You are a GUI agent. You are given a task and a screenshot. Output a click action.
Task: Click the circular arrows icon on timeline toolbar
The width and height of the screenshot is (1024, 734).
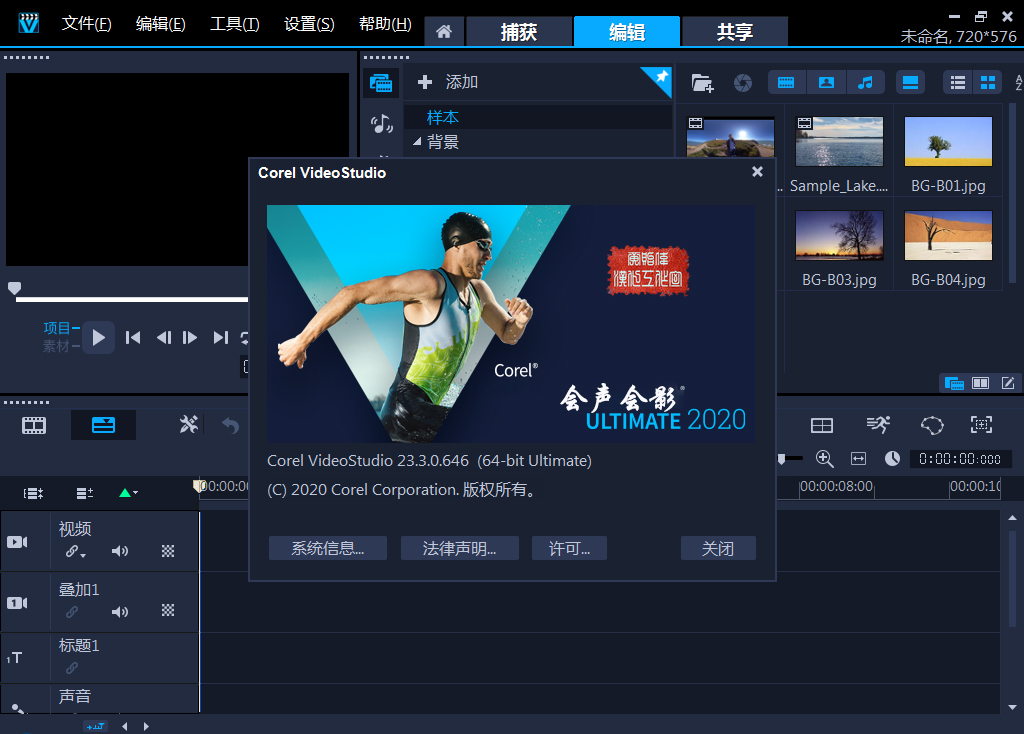coord(932,425)
